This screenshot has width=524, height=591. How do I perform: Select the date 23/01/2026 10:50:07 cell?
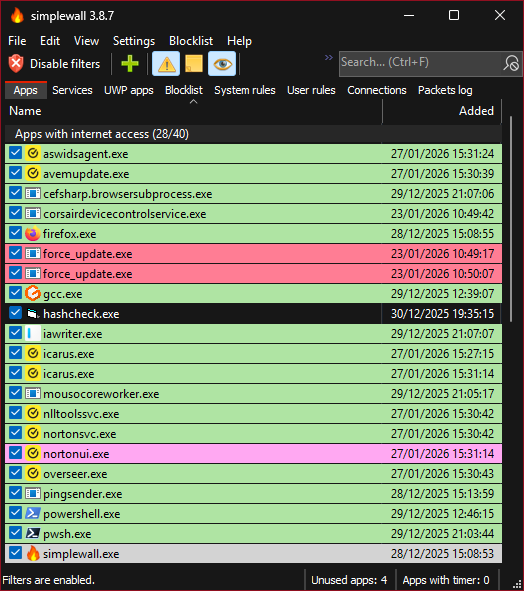(442, 274)
